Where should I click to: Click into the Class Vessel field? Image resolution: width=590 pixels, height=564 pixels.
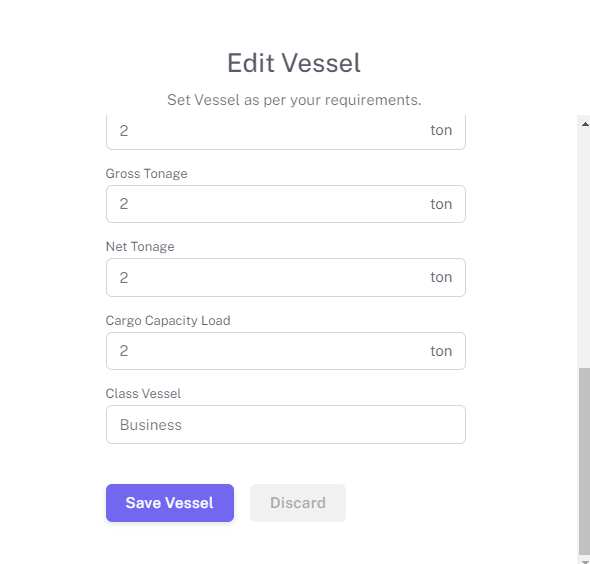click(x=286, y=424)
